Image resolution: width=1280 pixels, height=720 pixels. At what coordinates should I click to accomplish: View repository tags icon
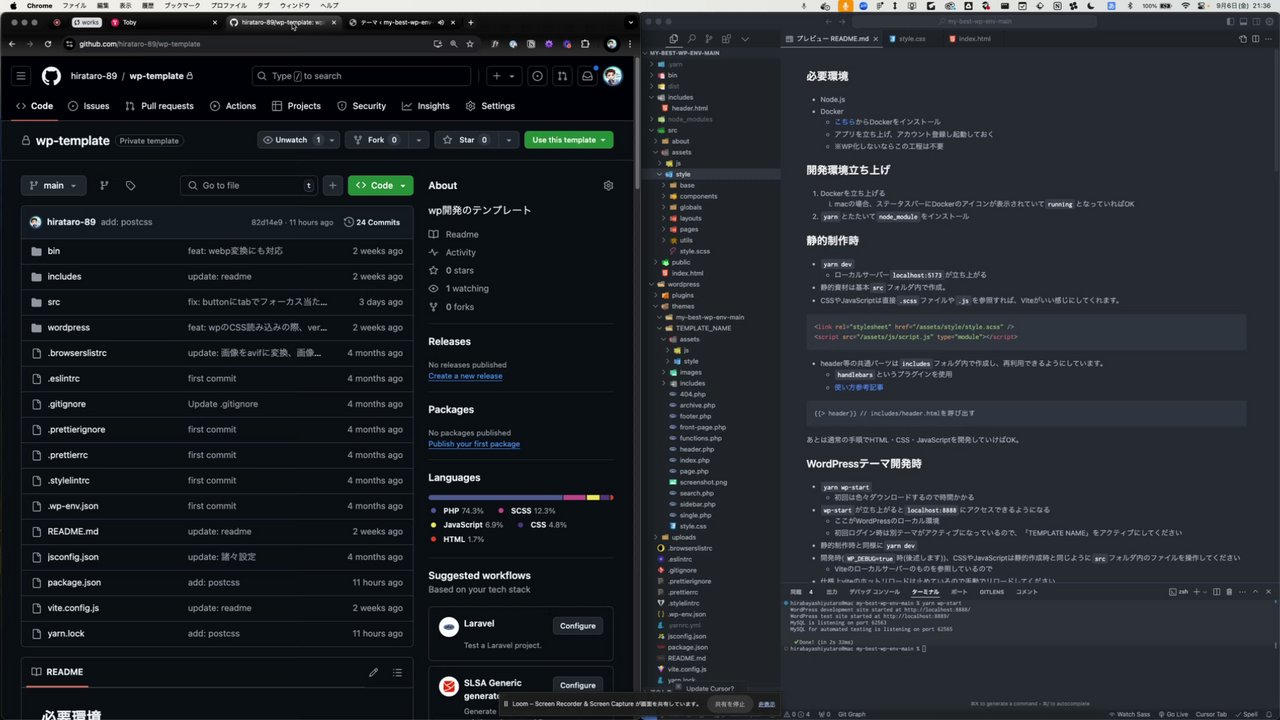[130, 185]
